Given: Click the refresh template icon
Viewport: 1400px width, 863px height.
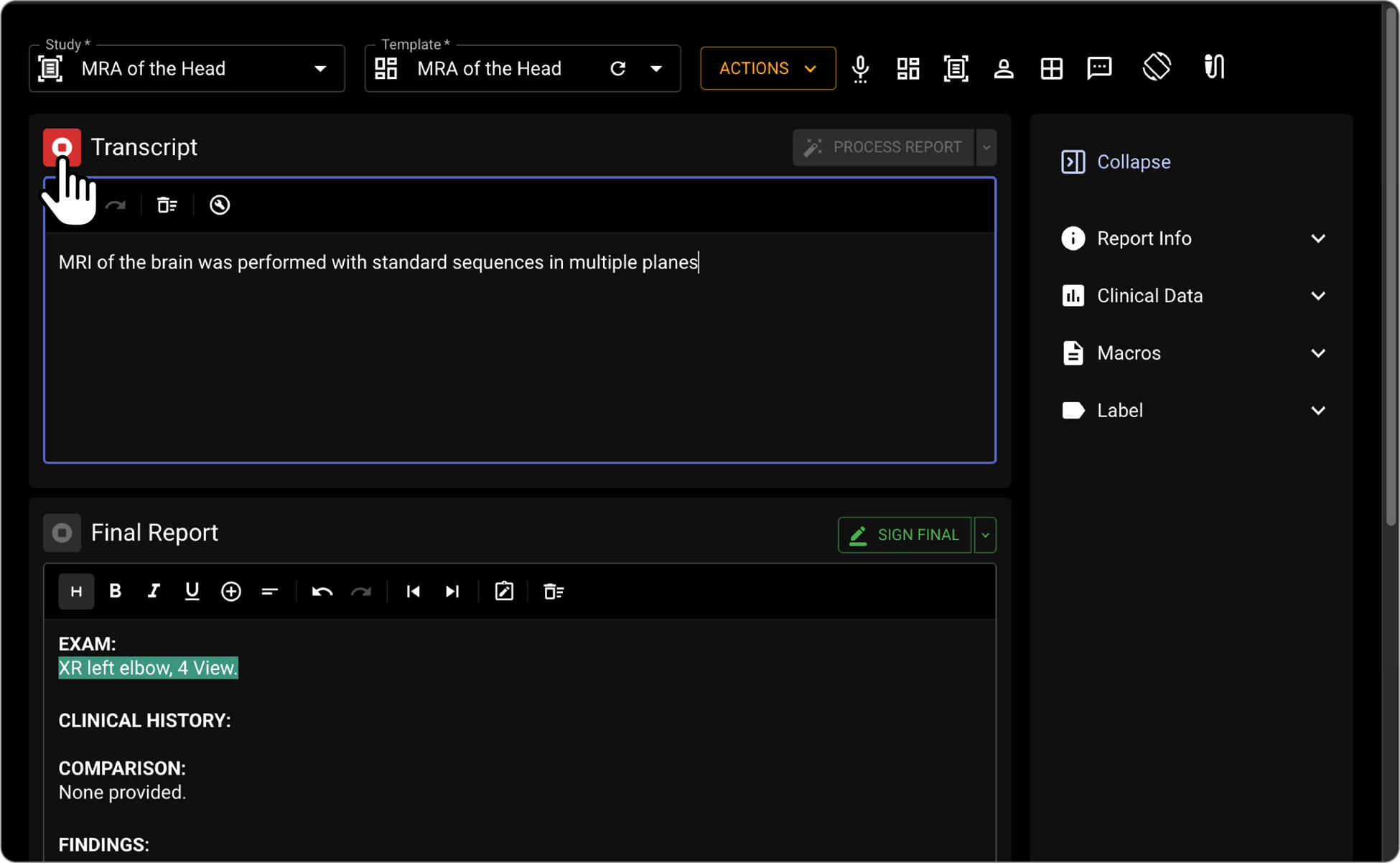Looking at the screenshot, I should pyautogui.click(x=617, y=69).
